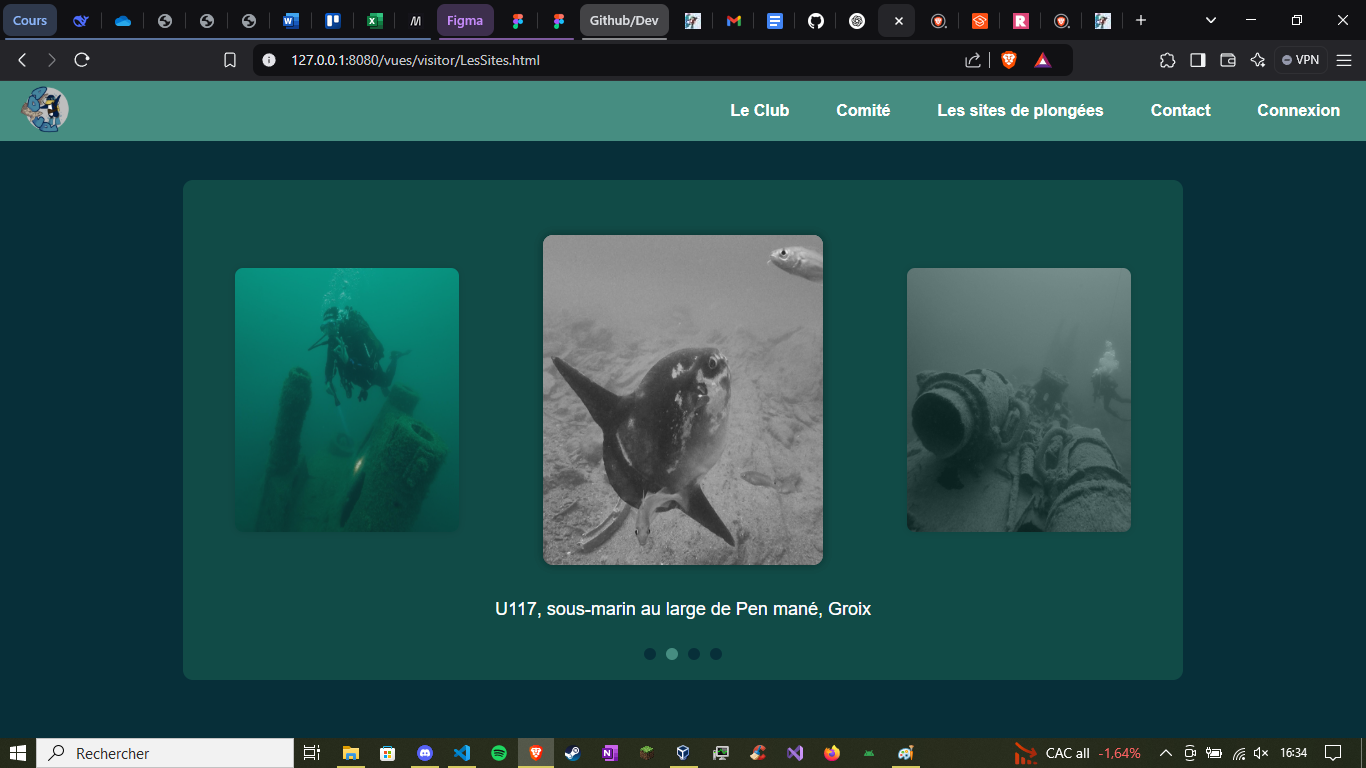Click the share page icon in the address bar
This screenshot has height=768, width=1366.
[971, 59]
